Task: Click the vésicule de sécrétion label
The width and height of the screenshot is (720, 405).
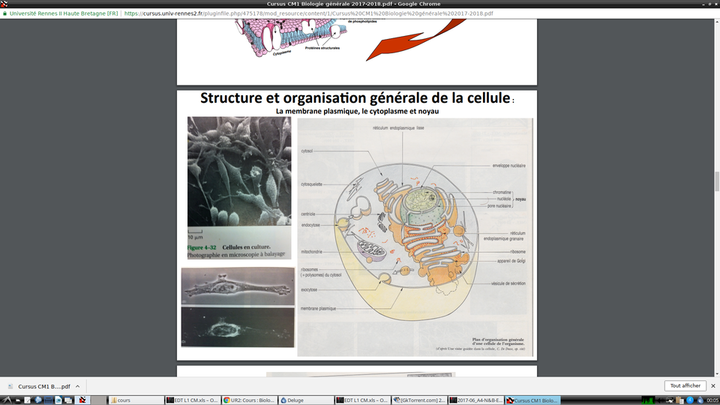Action: click(x=508, y=283)
